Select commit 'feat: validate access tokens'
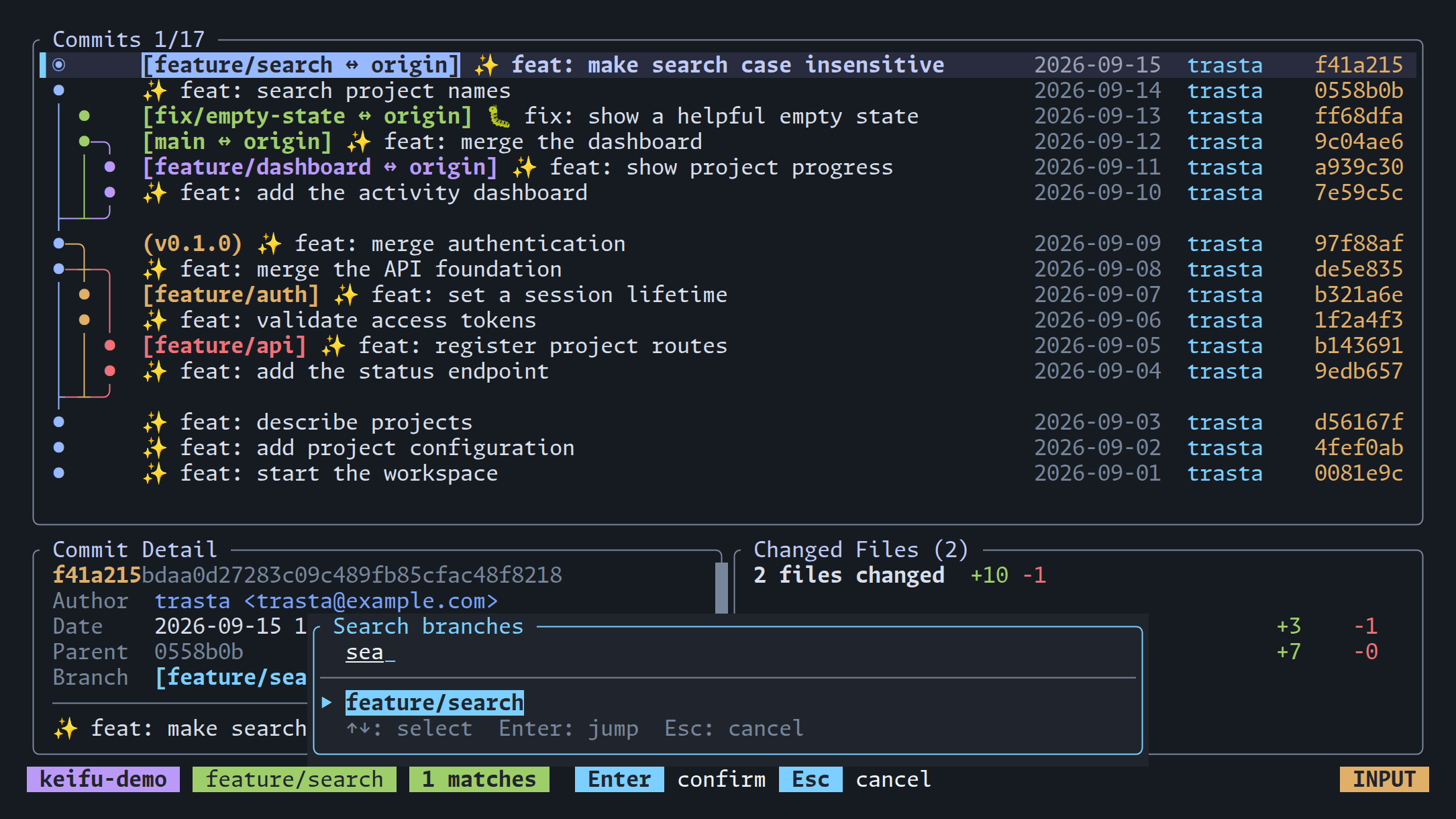 pyautogui.click(x=728, y=320)
